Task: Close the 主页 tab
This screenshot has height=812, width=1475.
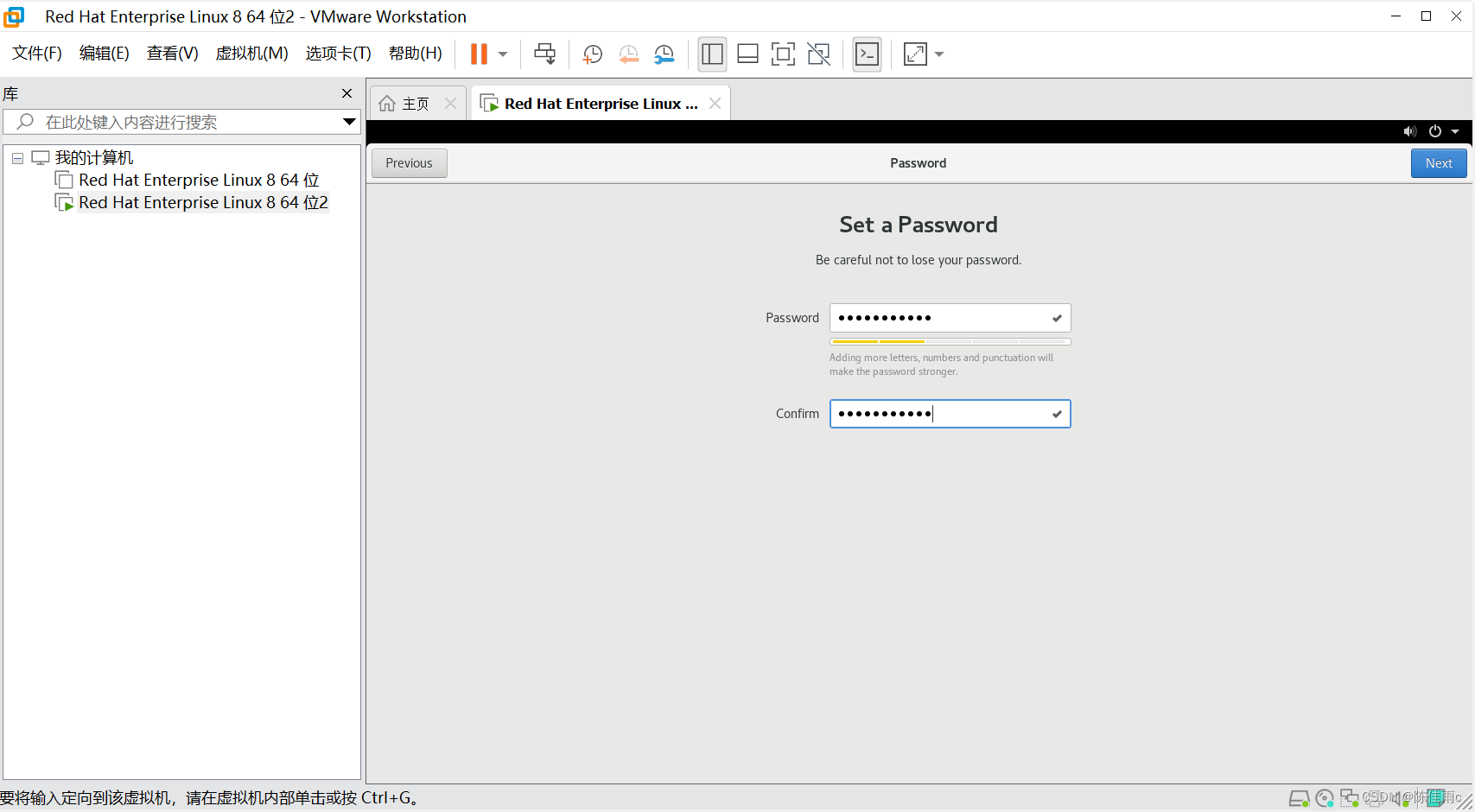Action: (x=450, y=104)
